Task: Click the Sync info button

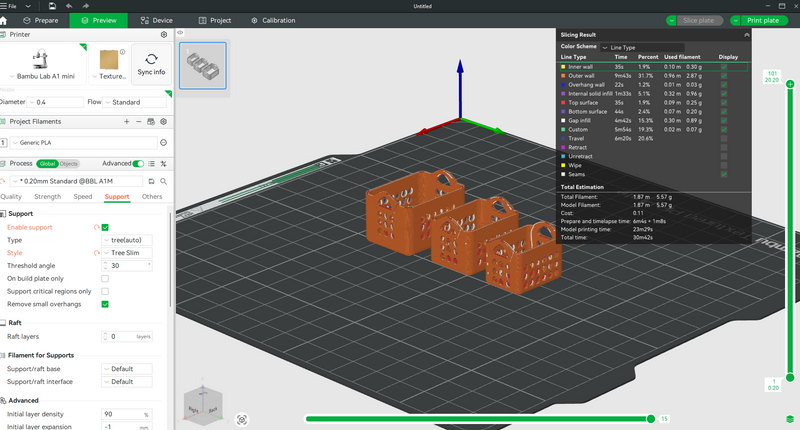Action: click(x=152, y=64)
